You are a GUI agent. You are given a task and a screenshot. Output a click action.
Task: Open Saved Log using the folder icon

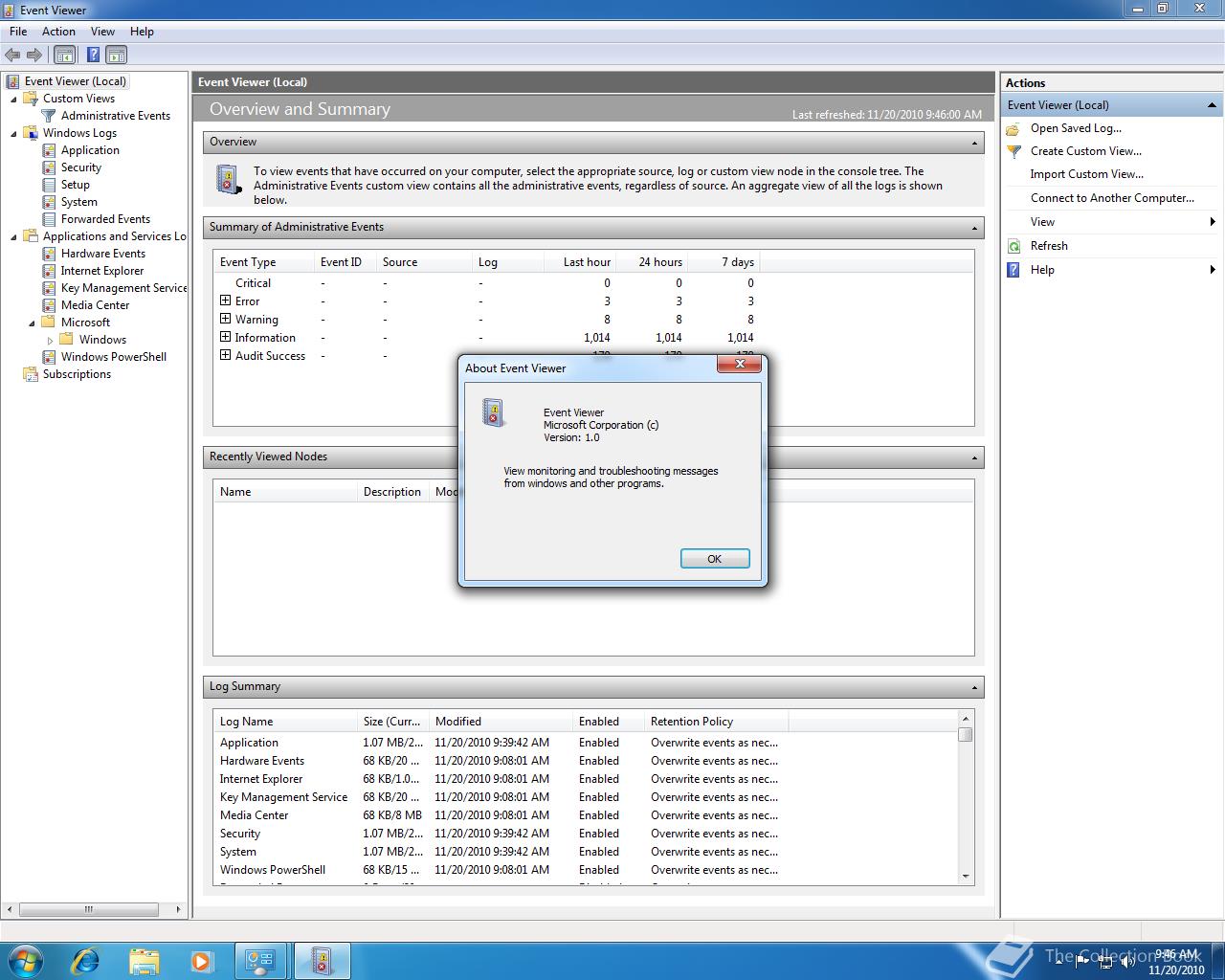tap(1013, 128)
